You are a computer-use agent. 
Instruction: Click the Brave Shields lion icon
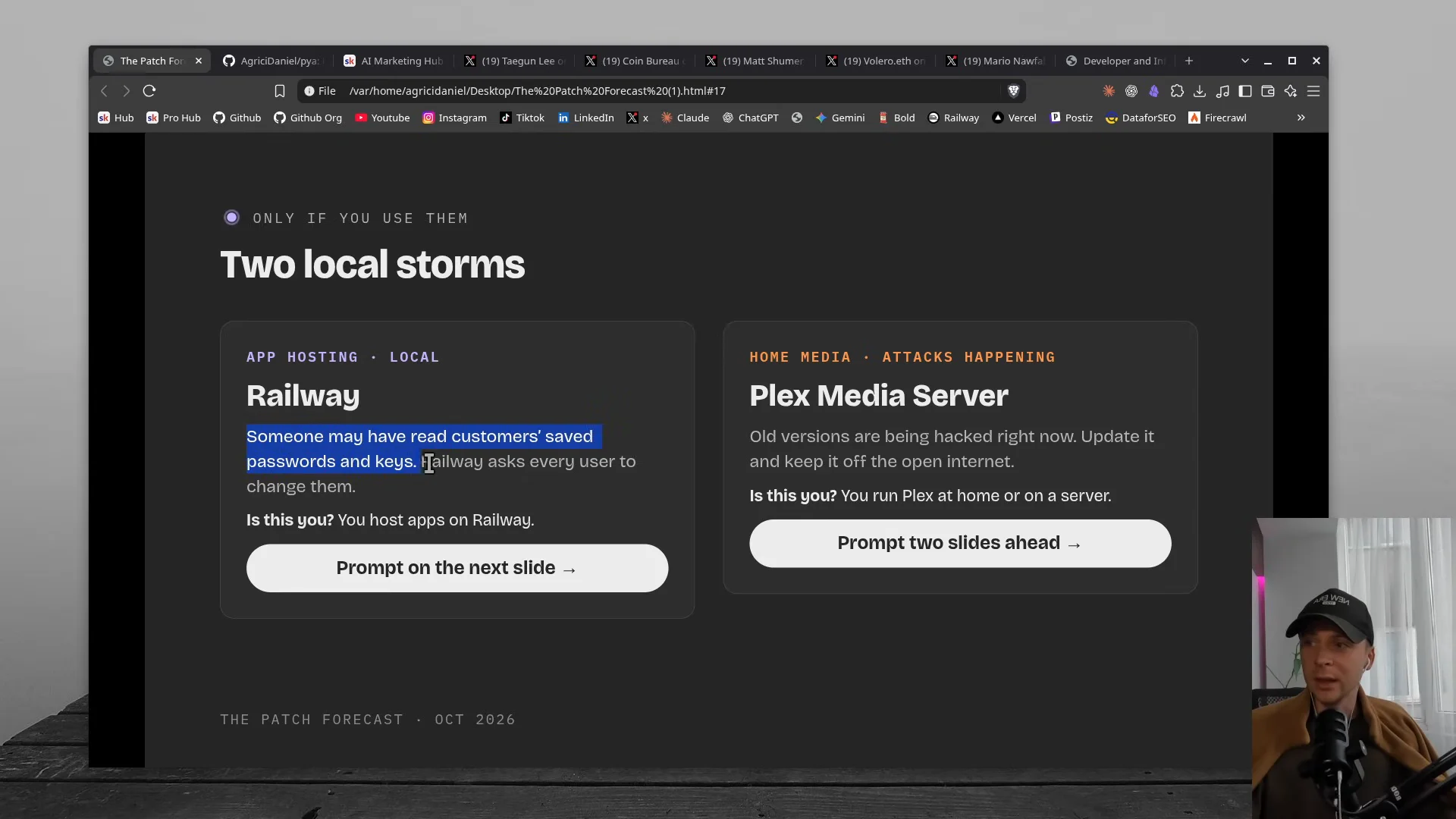pos(1013,91)
